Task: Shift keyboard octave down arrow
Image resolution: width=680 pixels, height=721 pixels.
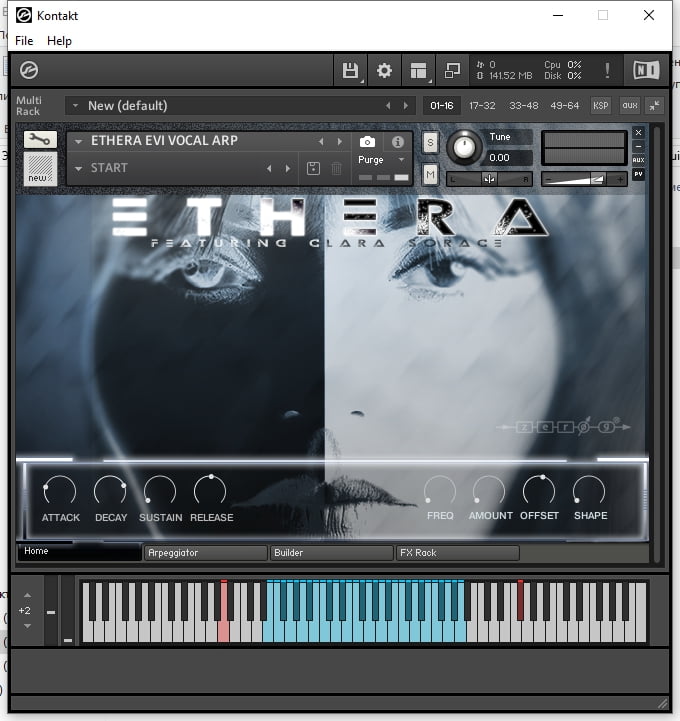Action: tap(27, 626)
